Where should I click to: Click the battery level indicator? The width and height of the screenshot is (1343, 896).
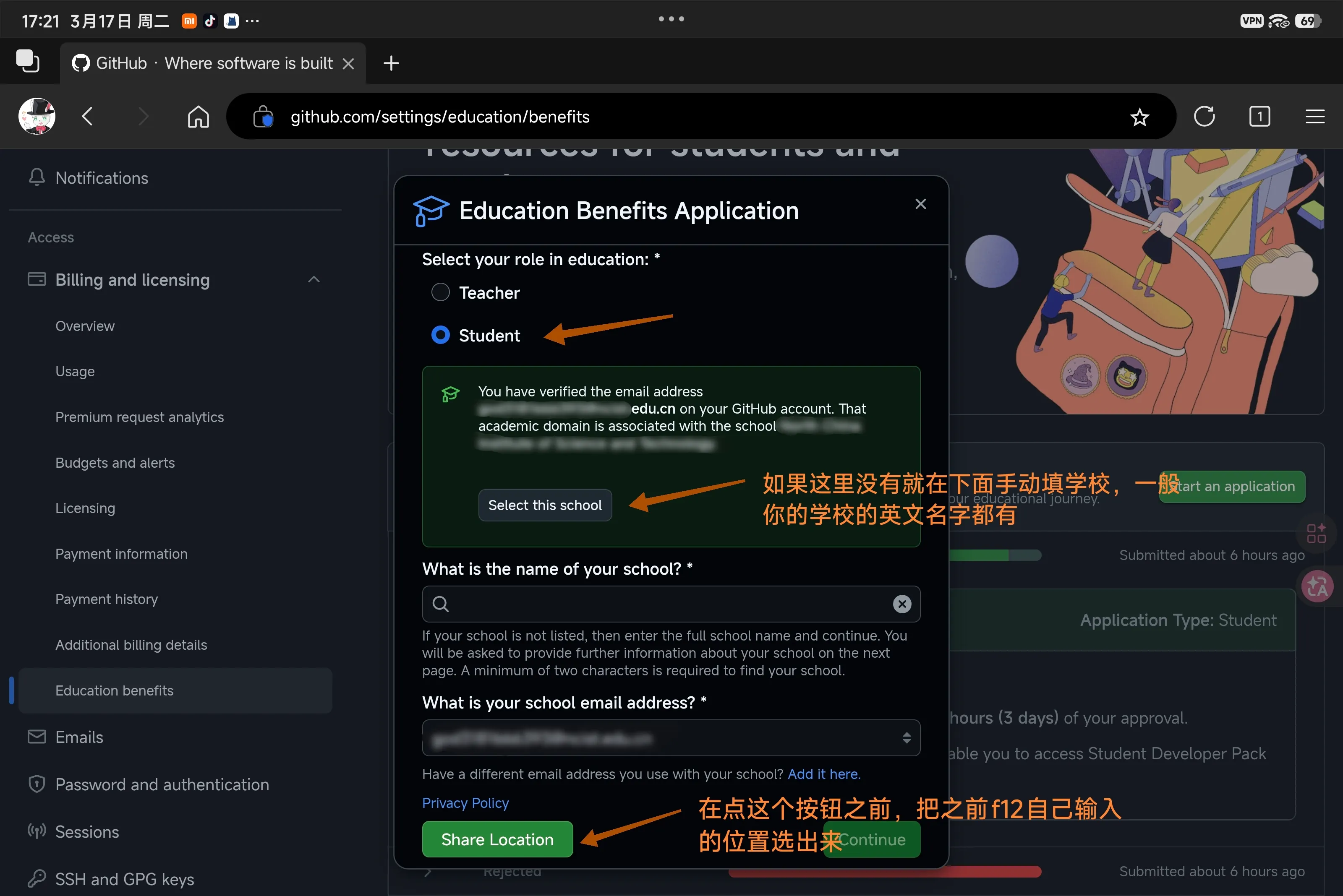pos(1308,21)
